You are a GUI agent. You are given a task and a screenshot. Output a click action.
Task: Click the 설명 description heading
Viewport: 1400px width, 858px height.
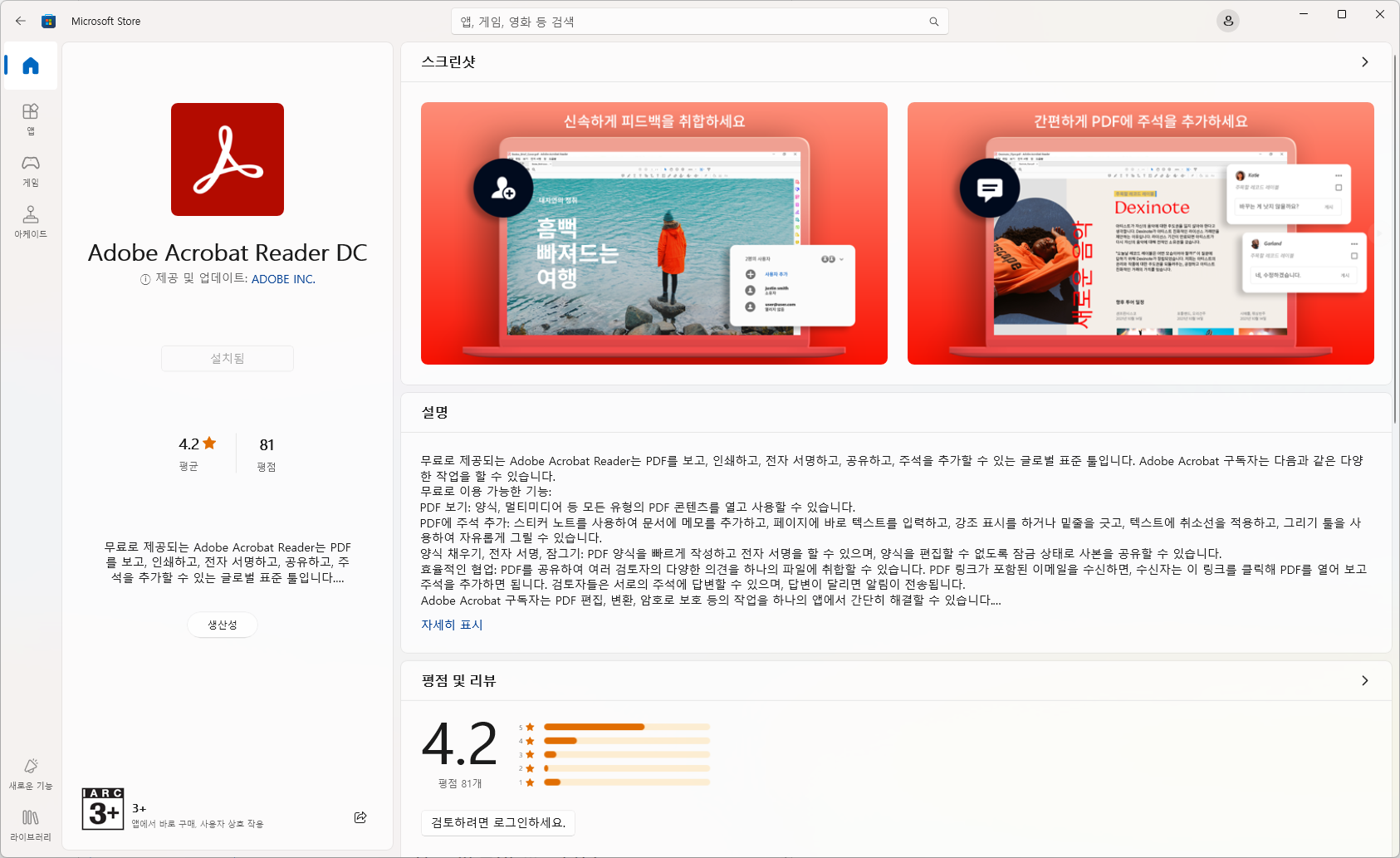(x=435, y=413)
